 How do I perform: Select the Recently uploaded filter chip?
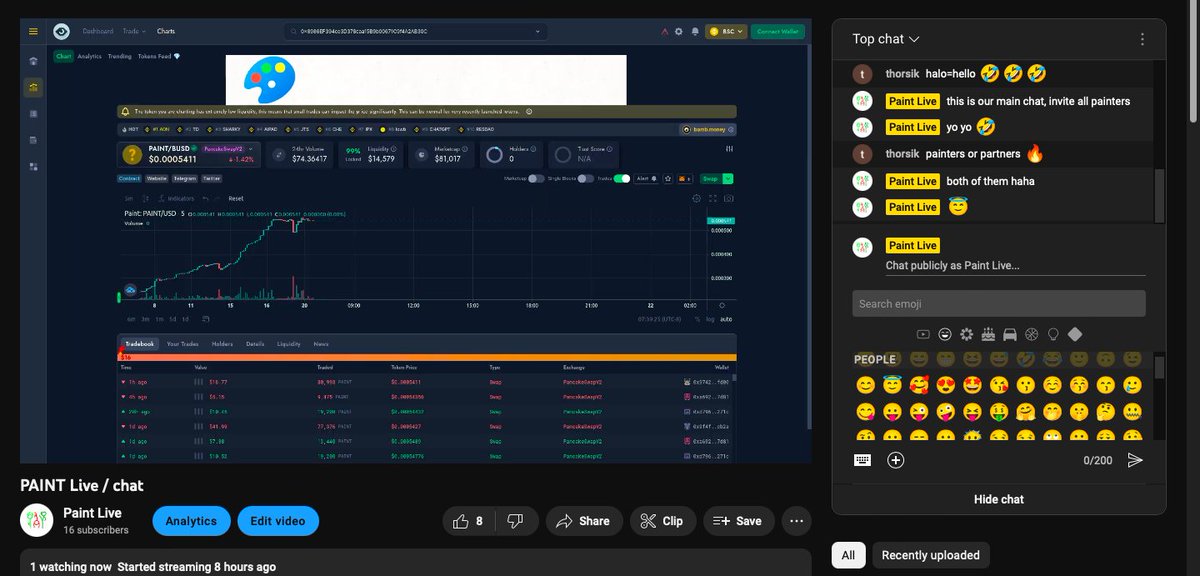point(931,555)
